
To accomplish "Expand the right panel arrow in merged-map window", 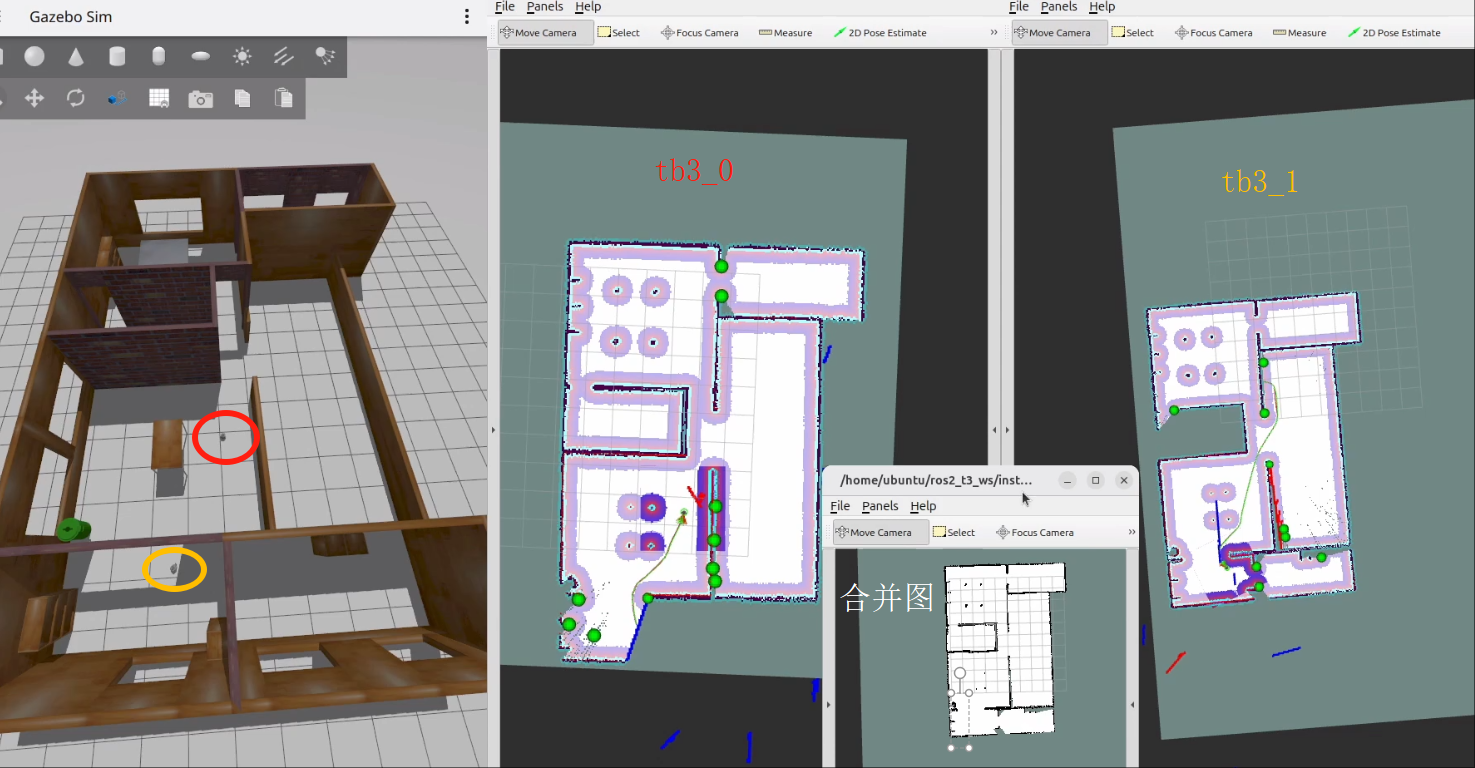I will point(1133,705).
